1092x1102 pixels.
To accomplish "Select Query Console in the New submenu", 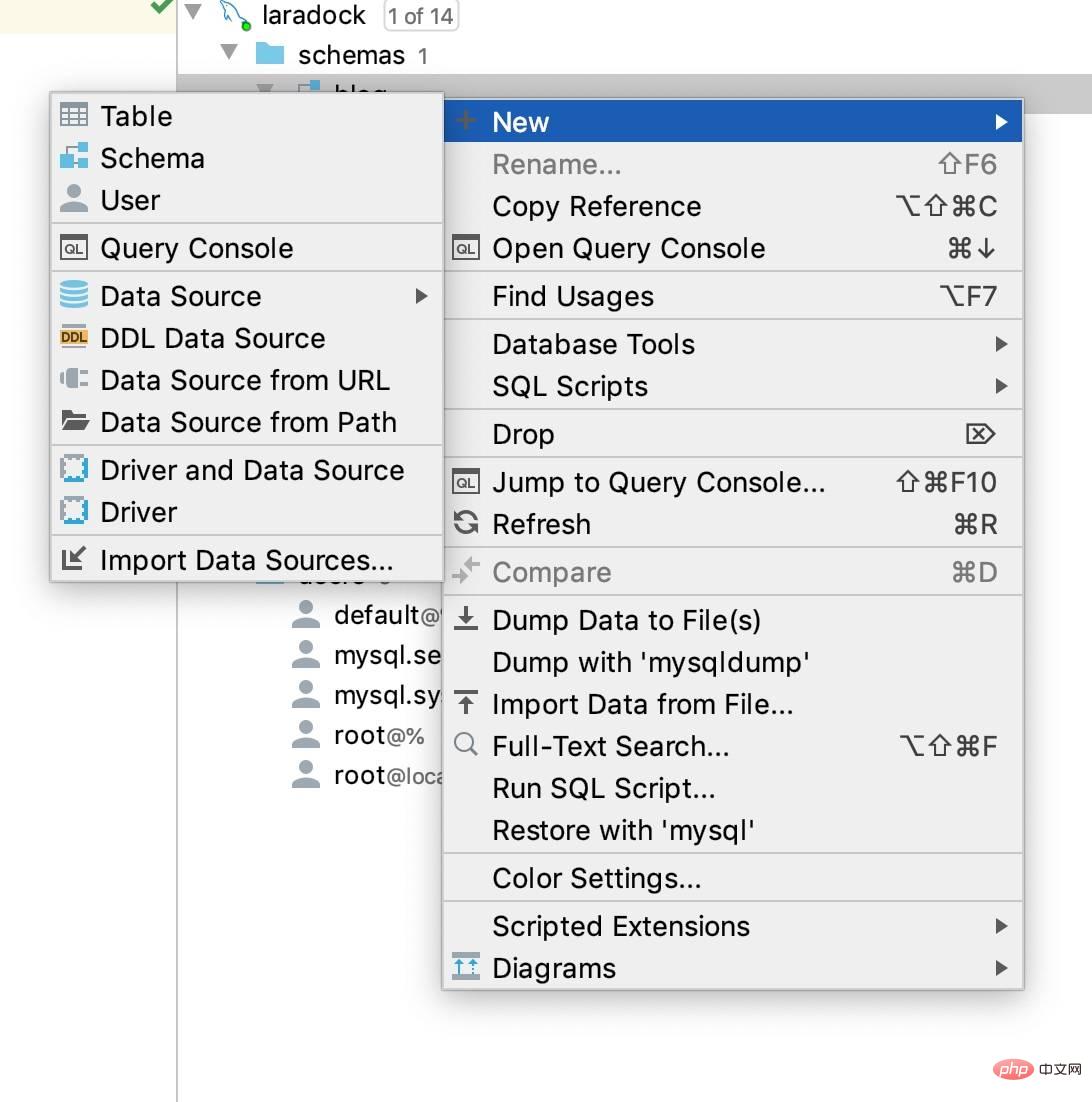I will (x=247, y=248).
